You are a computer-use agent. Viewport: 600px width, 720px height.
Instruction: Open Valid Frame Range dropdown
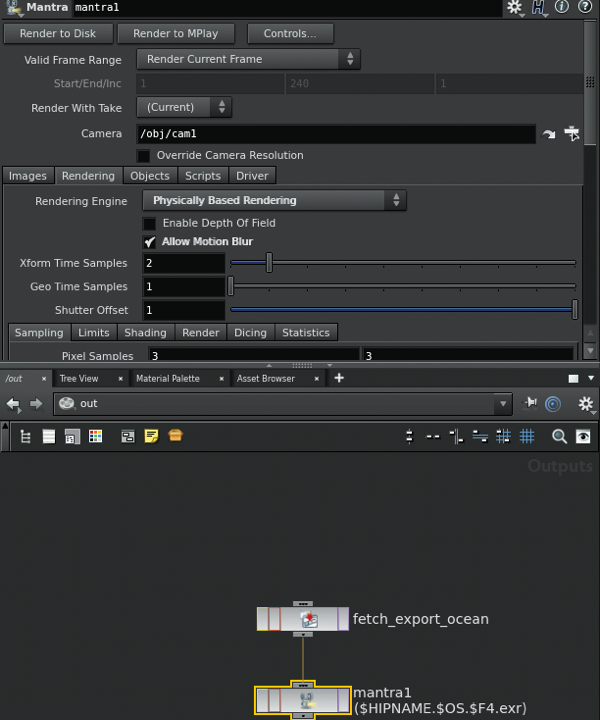[x=248, y=59]
